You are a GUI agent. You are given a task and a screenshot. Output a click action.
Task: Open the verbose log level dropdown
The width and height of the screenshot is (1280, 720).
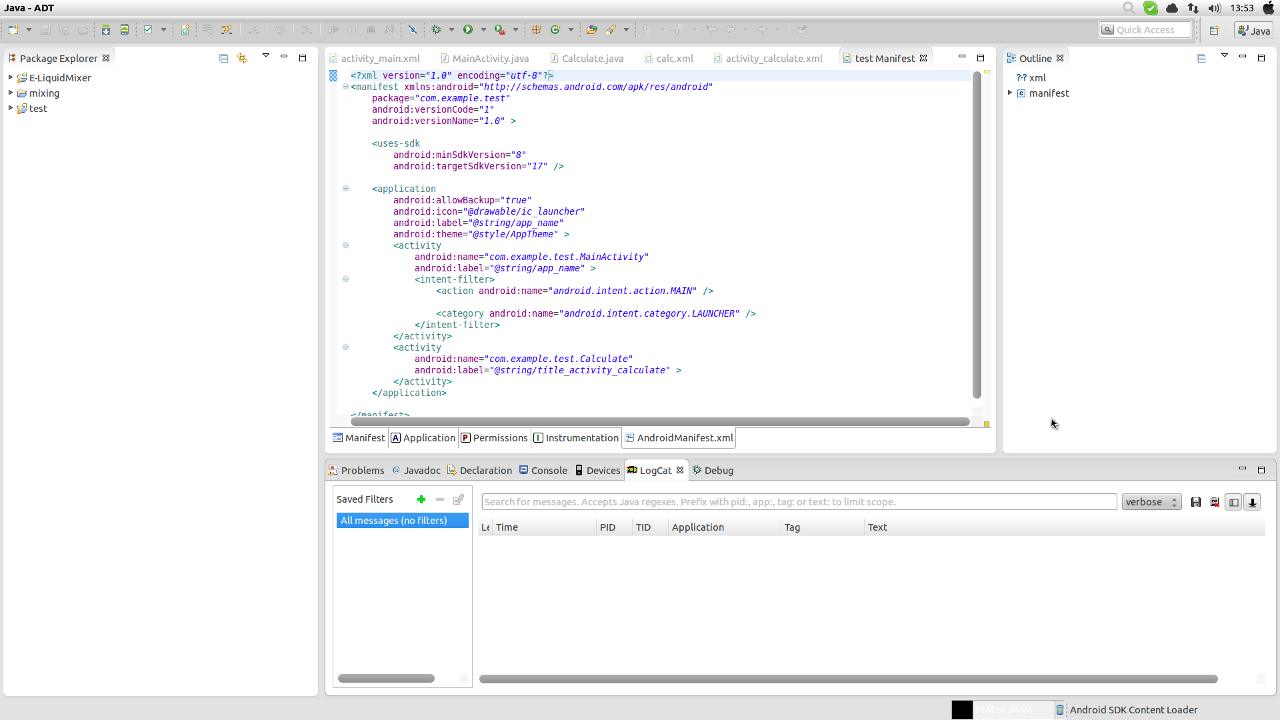[x=1151, y=502]
